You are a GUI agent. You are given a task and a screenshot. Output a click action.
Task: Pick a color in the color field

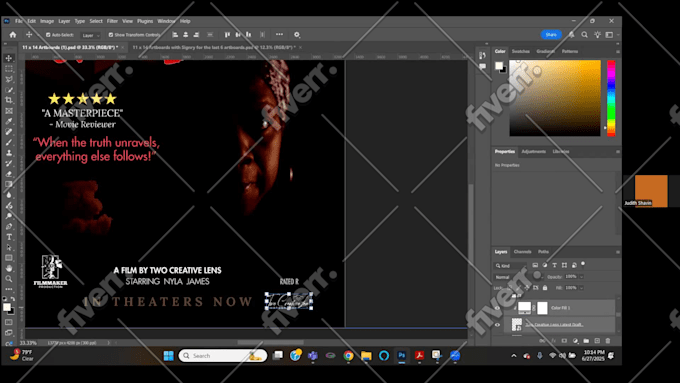[555, 98]
